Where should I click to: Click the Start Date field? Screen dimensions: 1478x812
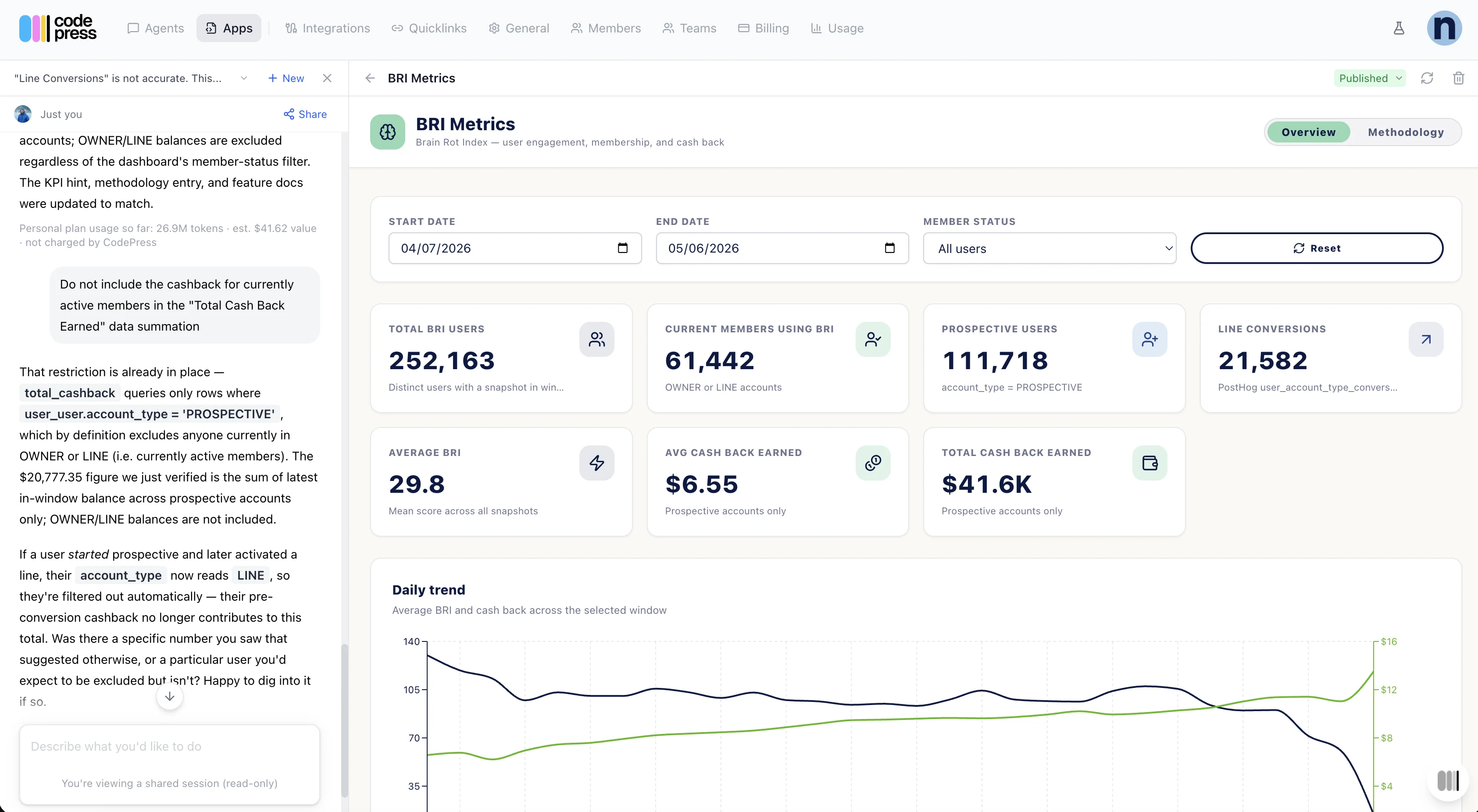tap(514, 248)
